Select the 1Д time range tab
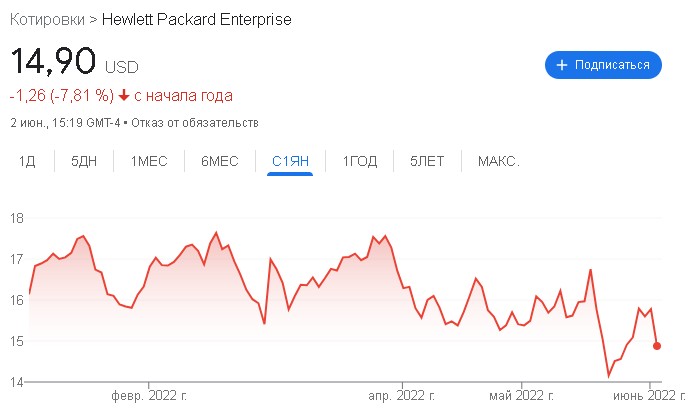 pos(27,161)
